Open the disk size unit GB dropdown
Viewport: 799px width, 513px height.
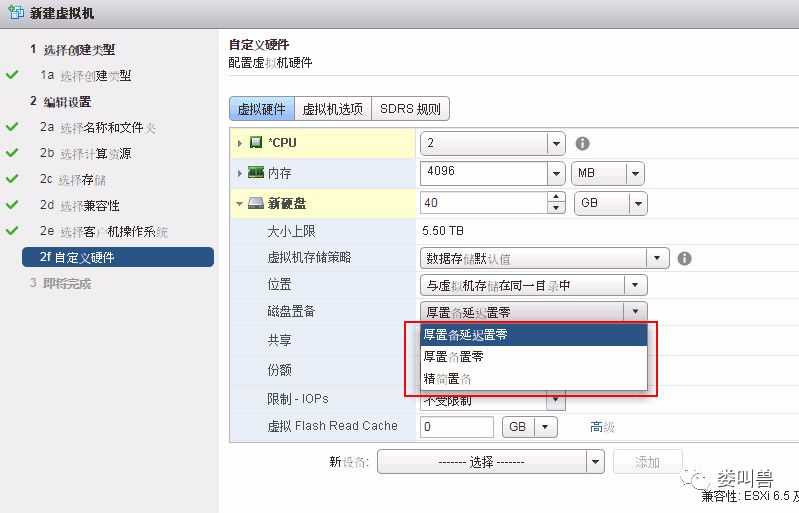click(x=638, y=204)
